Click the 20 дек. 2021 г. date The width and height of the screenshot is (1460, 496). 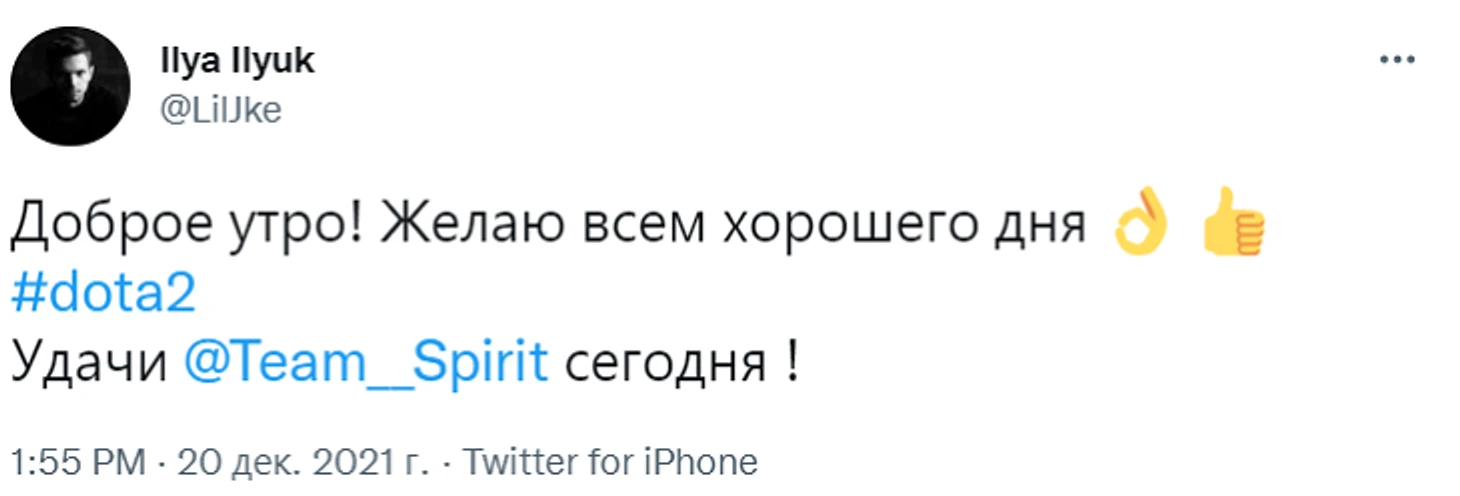point(303,463)
